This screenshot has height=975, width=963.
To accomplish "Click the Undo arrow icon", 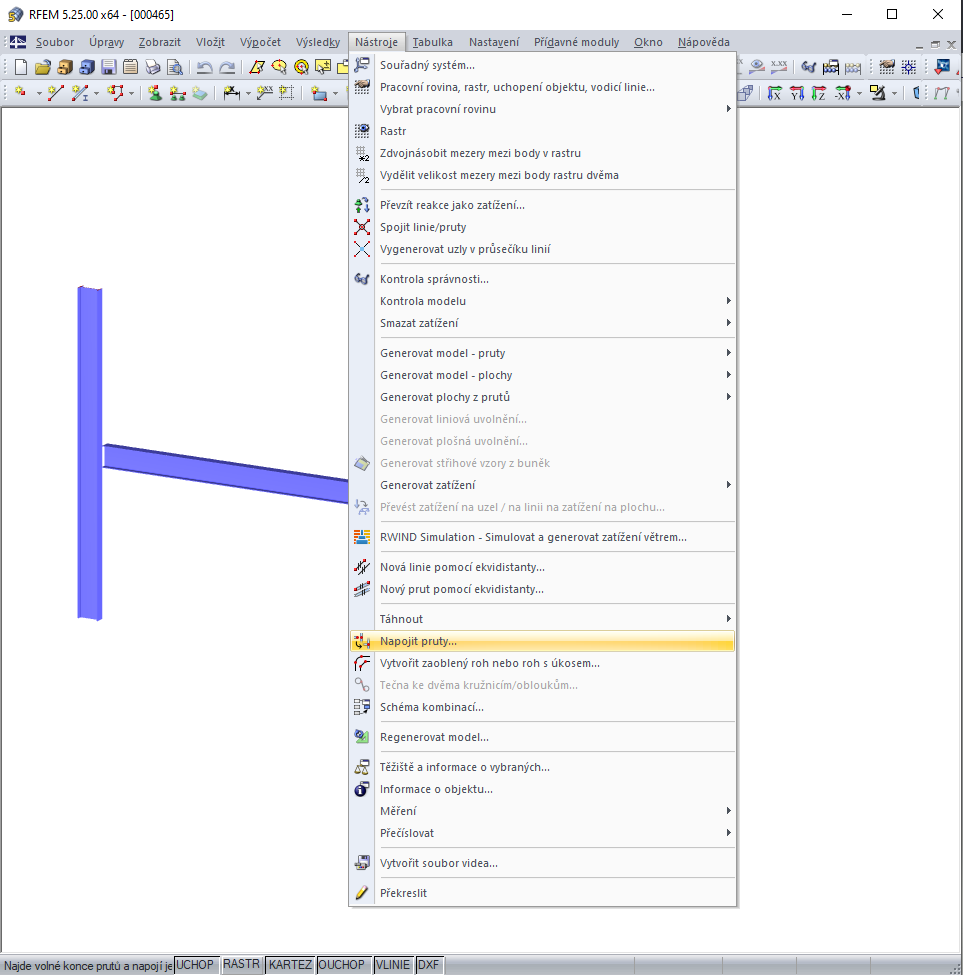I will [x=204, y=67].
